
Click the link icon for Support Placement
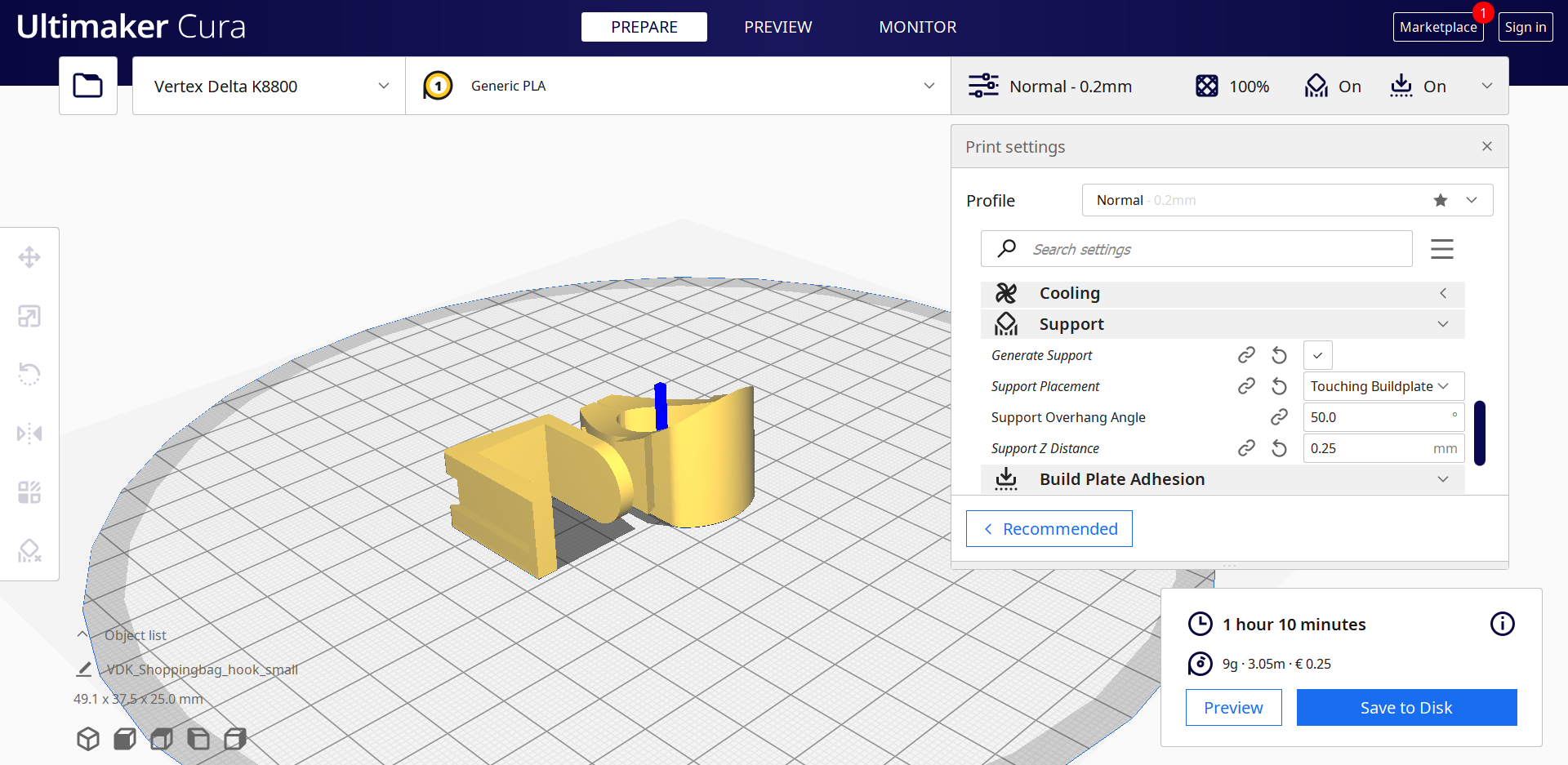point(1246,386)
